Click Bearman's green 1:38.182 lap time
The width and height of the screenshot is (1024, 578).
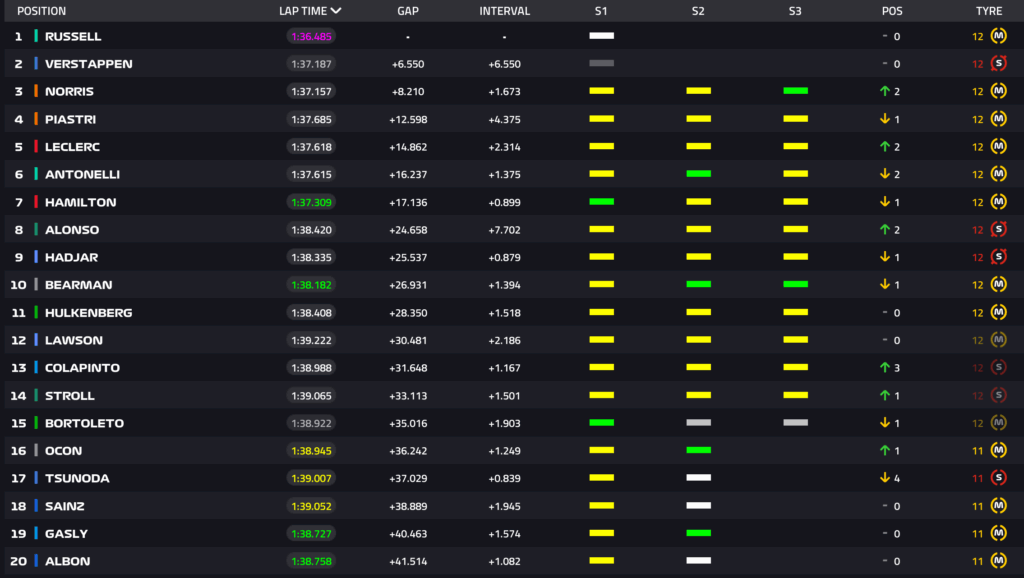(311, 285)
